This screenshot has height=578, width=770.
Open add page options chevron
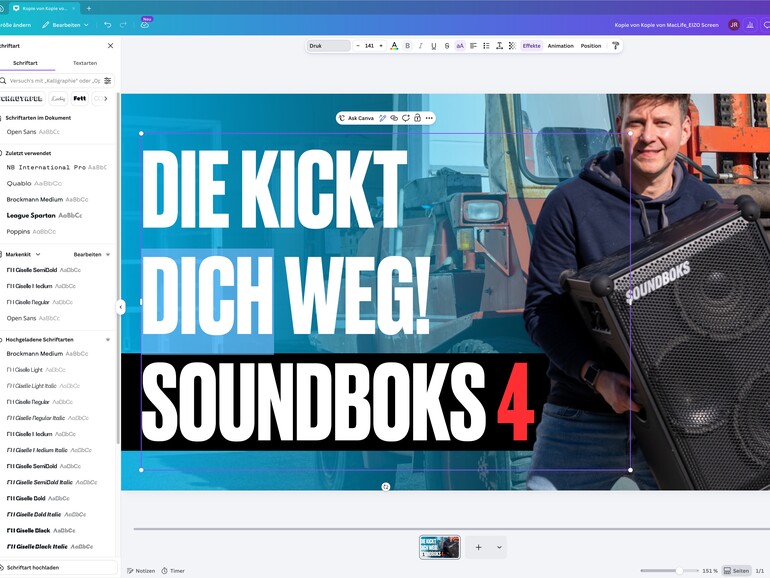coord(499,547)
